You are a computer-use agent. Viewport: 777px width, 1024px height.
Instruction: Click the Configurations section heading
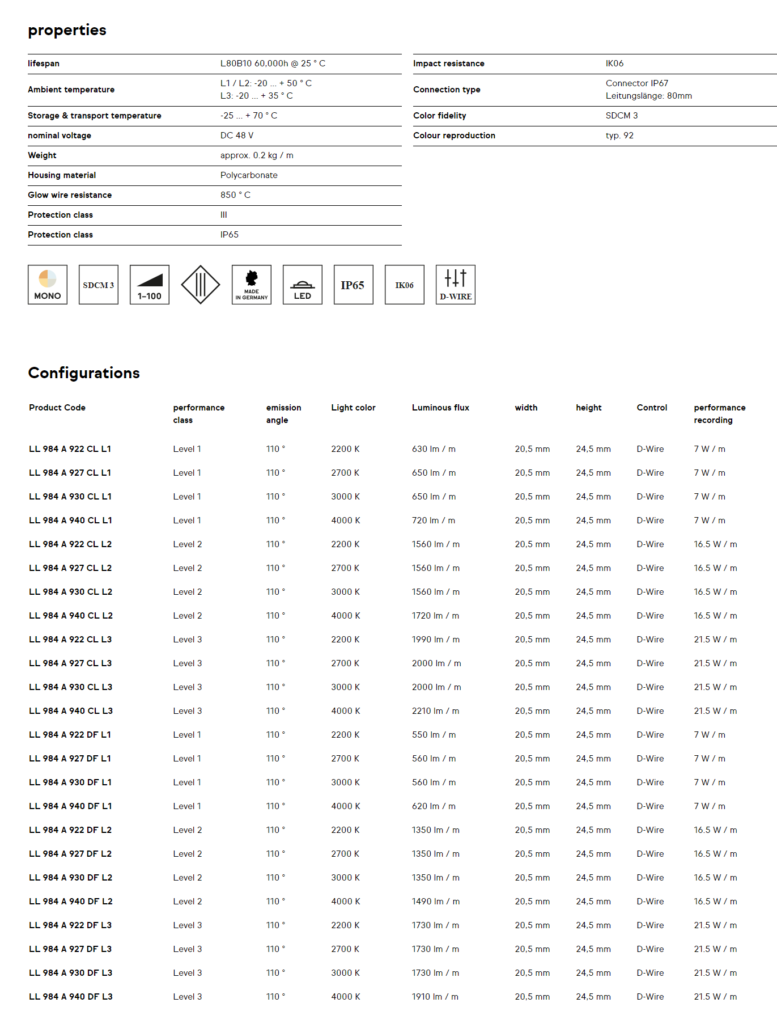(x=84, y=373)
